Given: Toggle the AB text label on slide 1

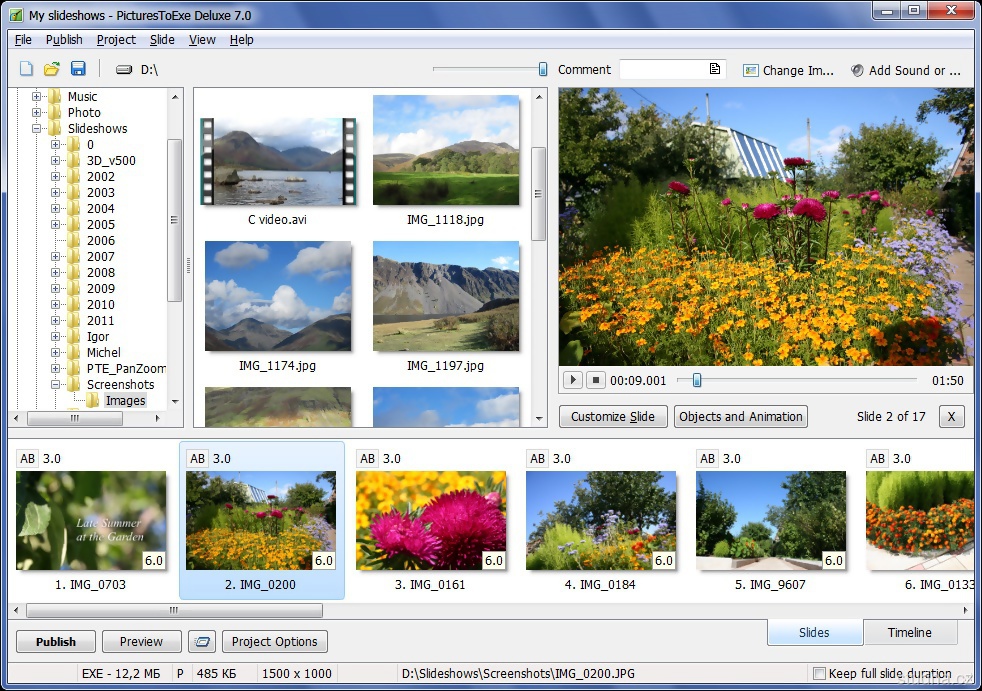Looking at the screenshot, I should coord(28,458).
